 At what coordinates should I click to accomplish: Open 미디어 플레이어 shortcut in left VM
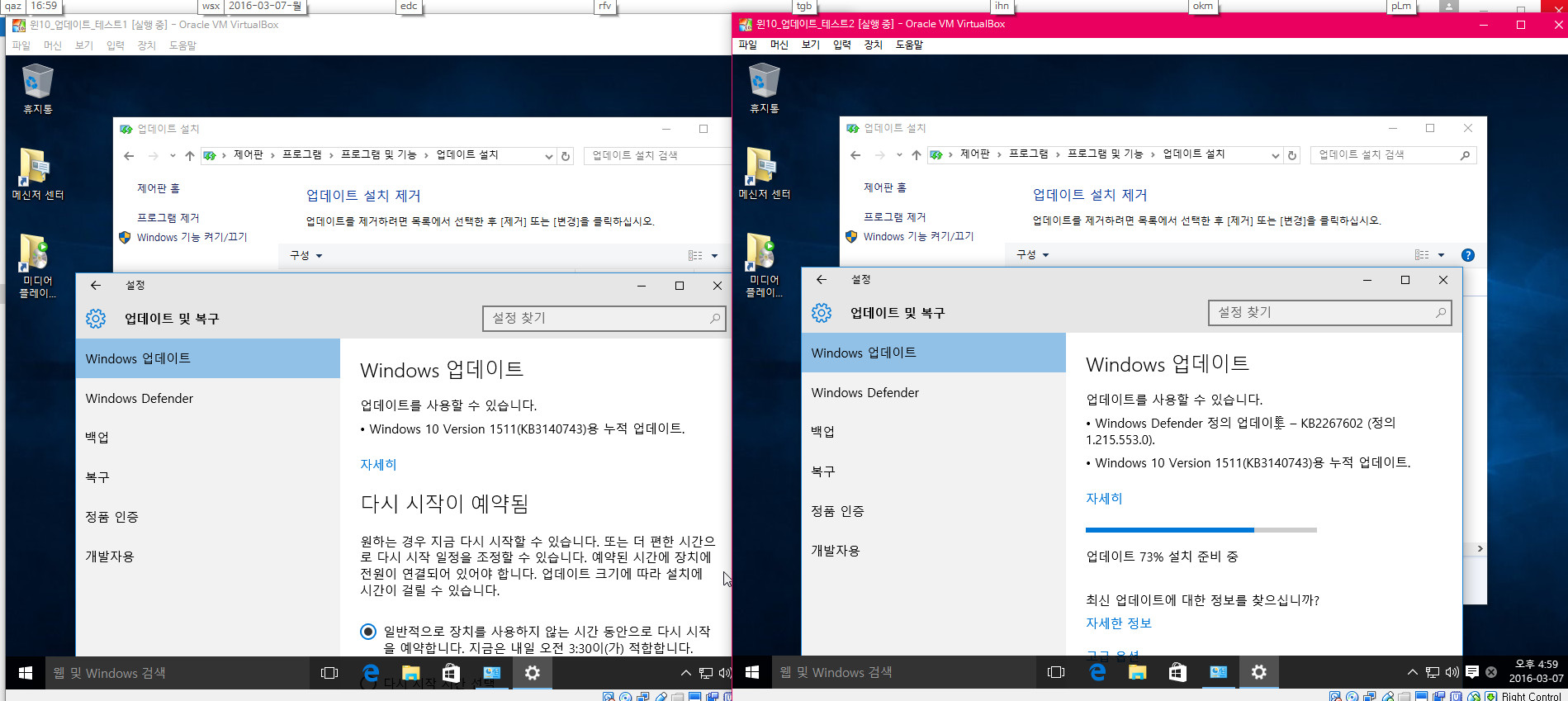click(37, 266)
